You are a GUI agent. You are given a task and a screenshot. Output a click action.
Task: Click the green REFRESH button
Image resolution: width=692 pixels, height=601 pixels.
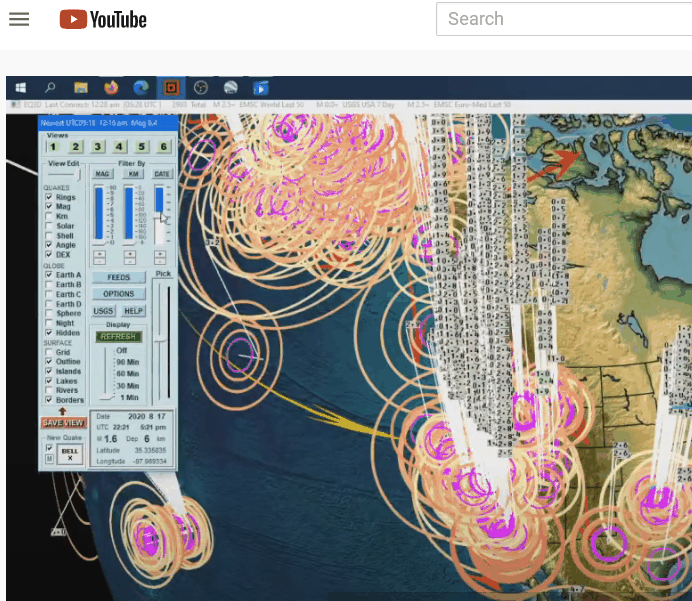(118, 337)
